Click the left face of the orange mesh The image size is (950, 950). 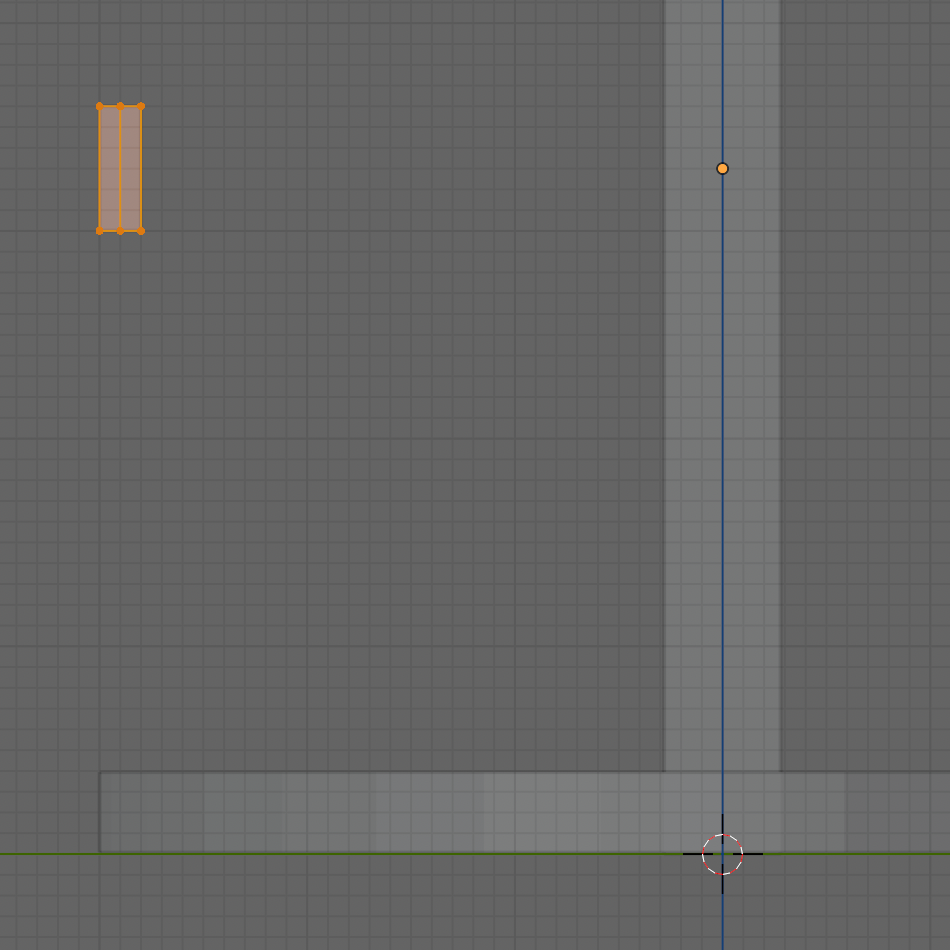click(x=110, y=168)
